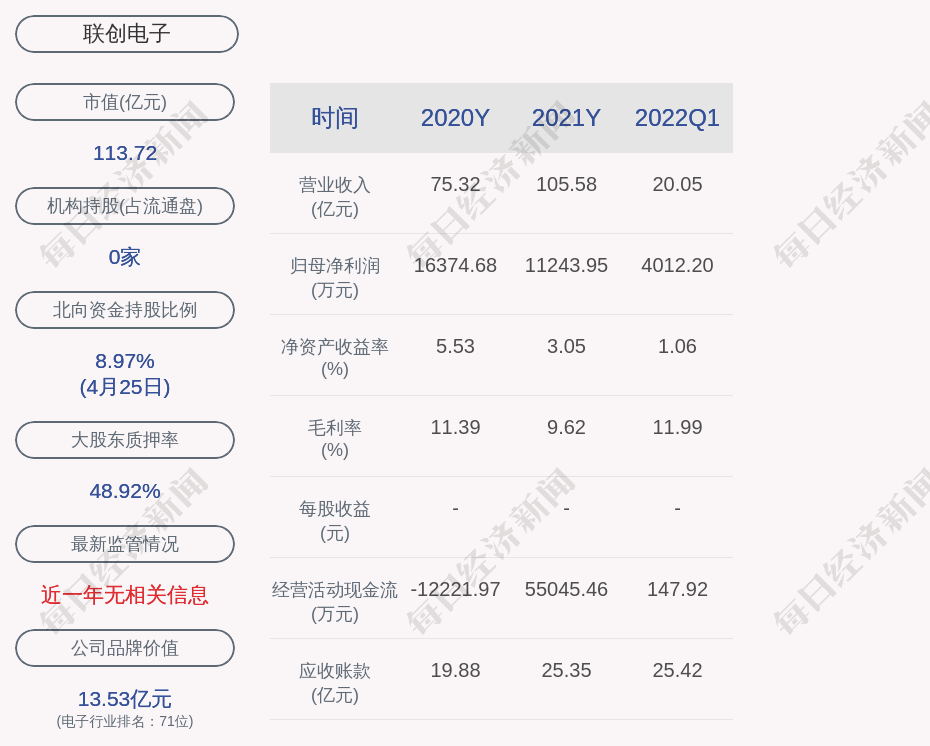Select the 北向资金持股比例 pill
Image resolution: width=930 pixels, height=746 pixels.
[125, 310]
